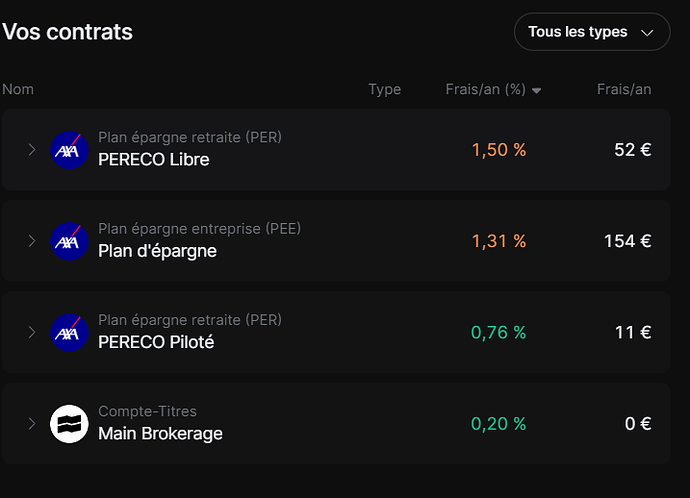
Task: Click the AXA logo for PERECO Piloté
Action: point(69,333)
